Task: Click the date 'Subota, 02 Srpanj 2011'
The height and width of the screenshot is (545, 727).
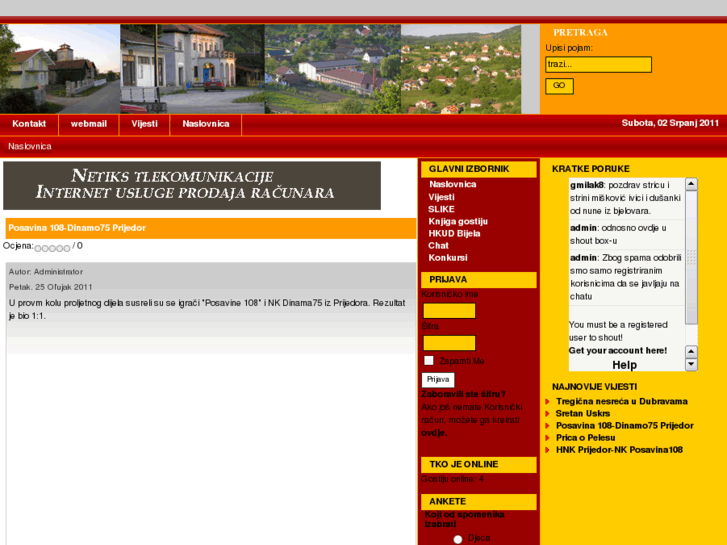Action: 670,123
